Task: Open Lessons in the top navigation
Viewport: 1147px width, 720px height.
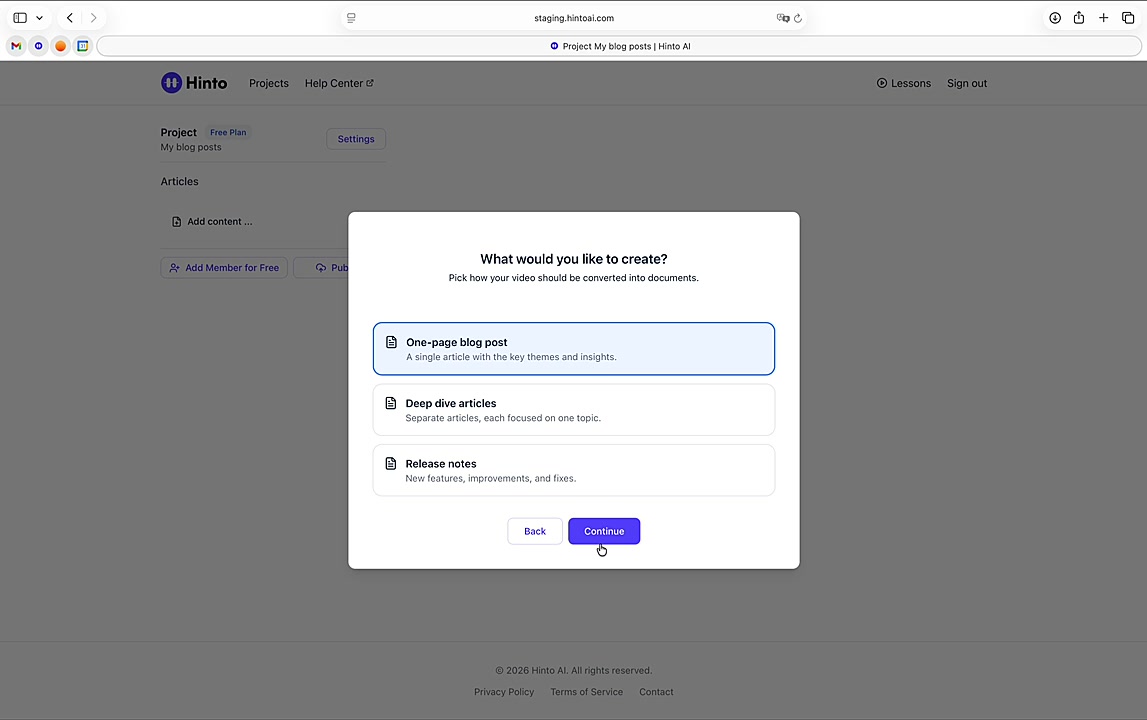Action: click(903, 83)
